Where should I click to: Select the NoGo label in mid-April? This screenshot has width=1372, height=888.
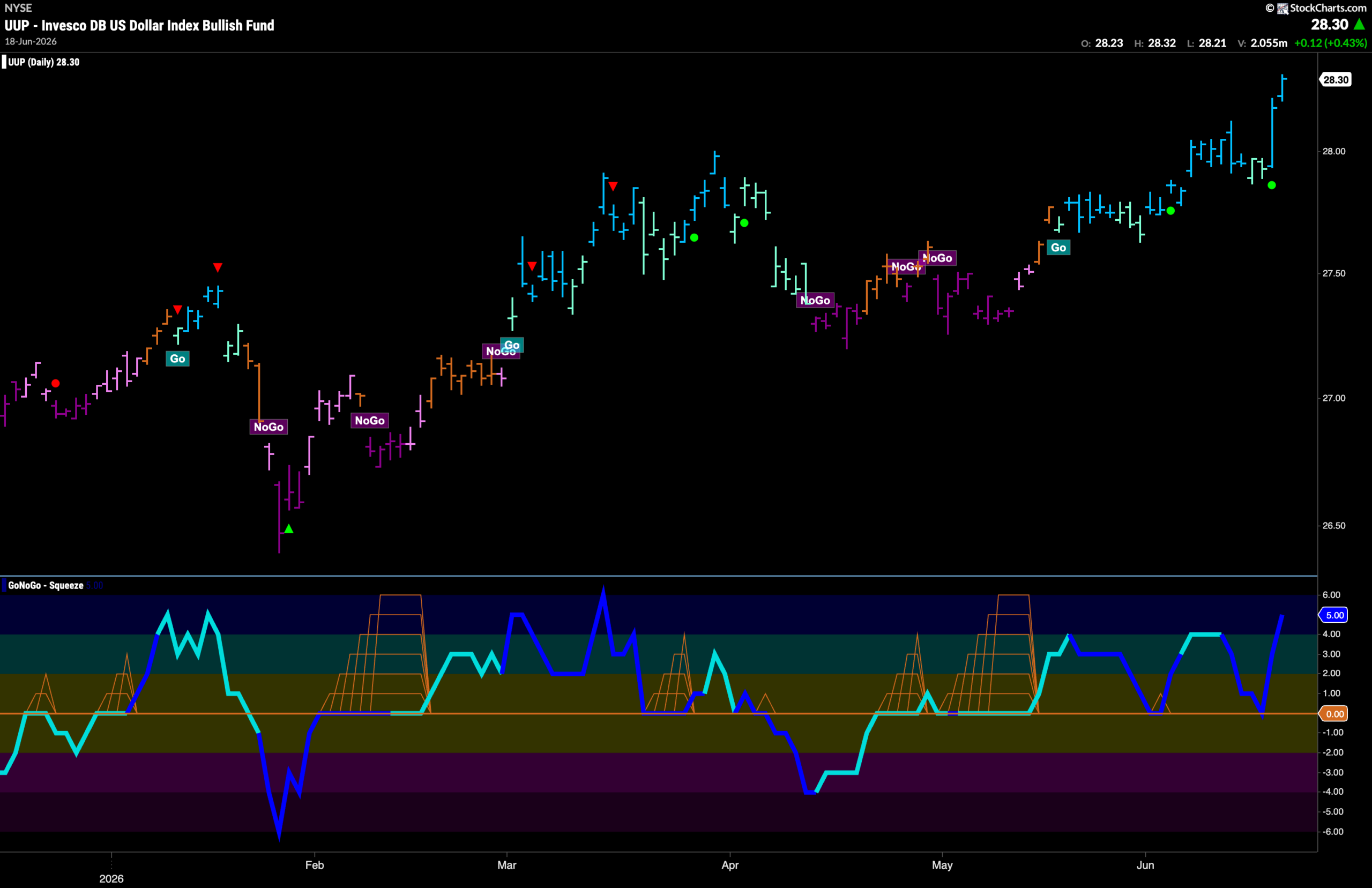point(815,300)
